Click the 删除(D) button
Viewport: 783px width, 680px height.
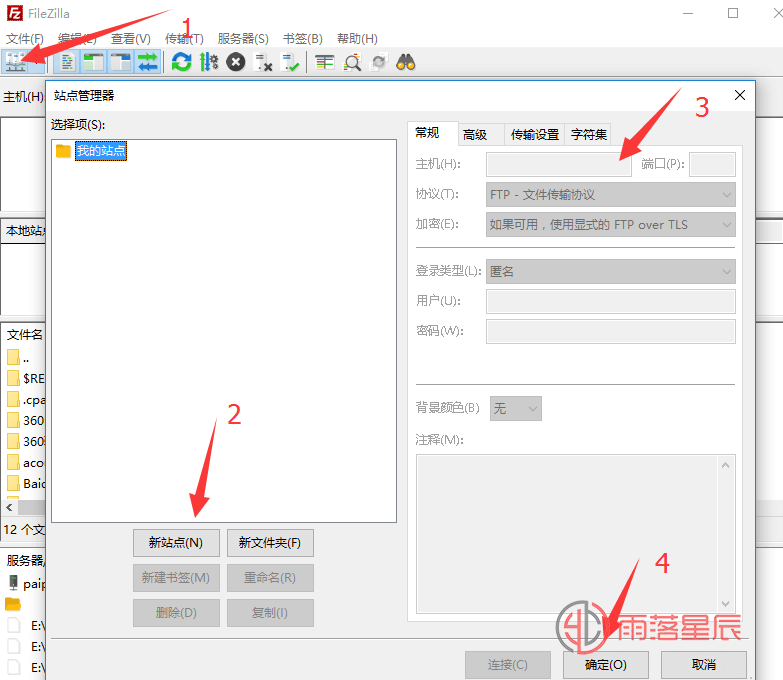[x=176, y=613]
